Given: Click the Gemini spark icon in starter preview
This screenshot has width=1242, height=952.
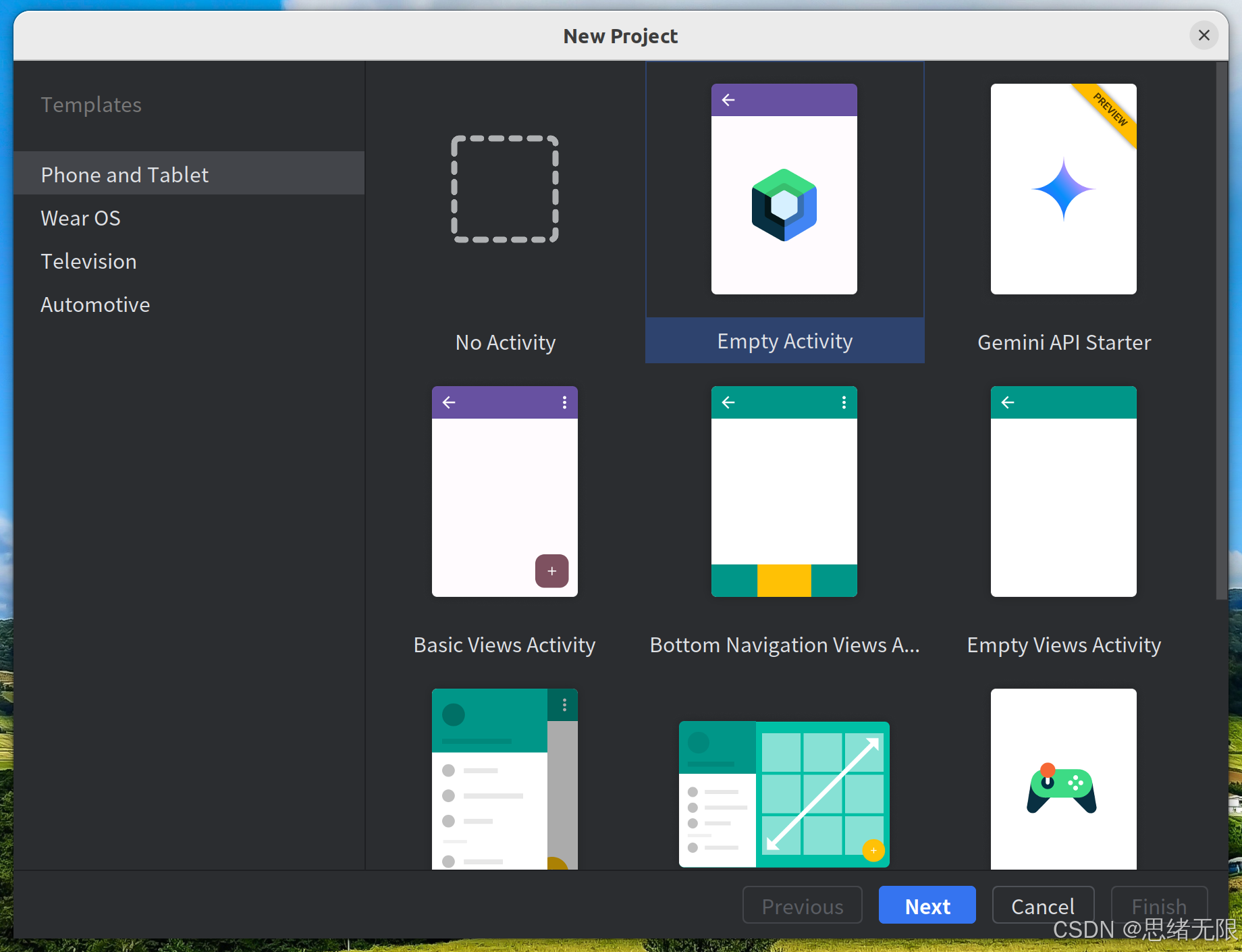Looking at the screenshot, I should click(x=1063, y=189).
